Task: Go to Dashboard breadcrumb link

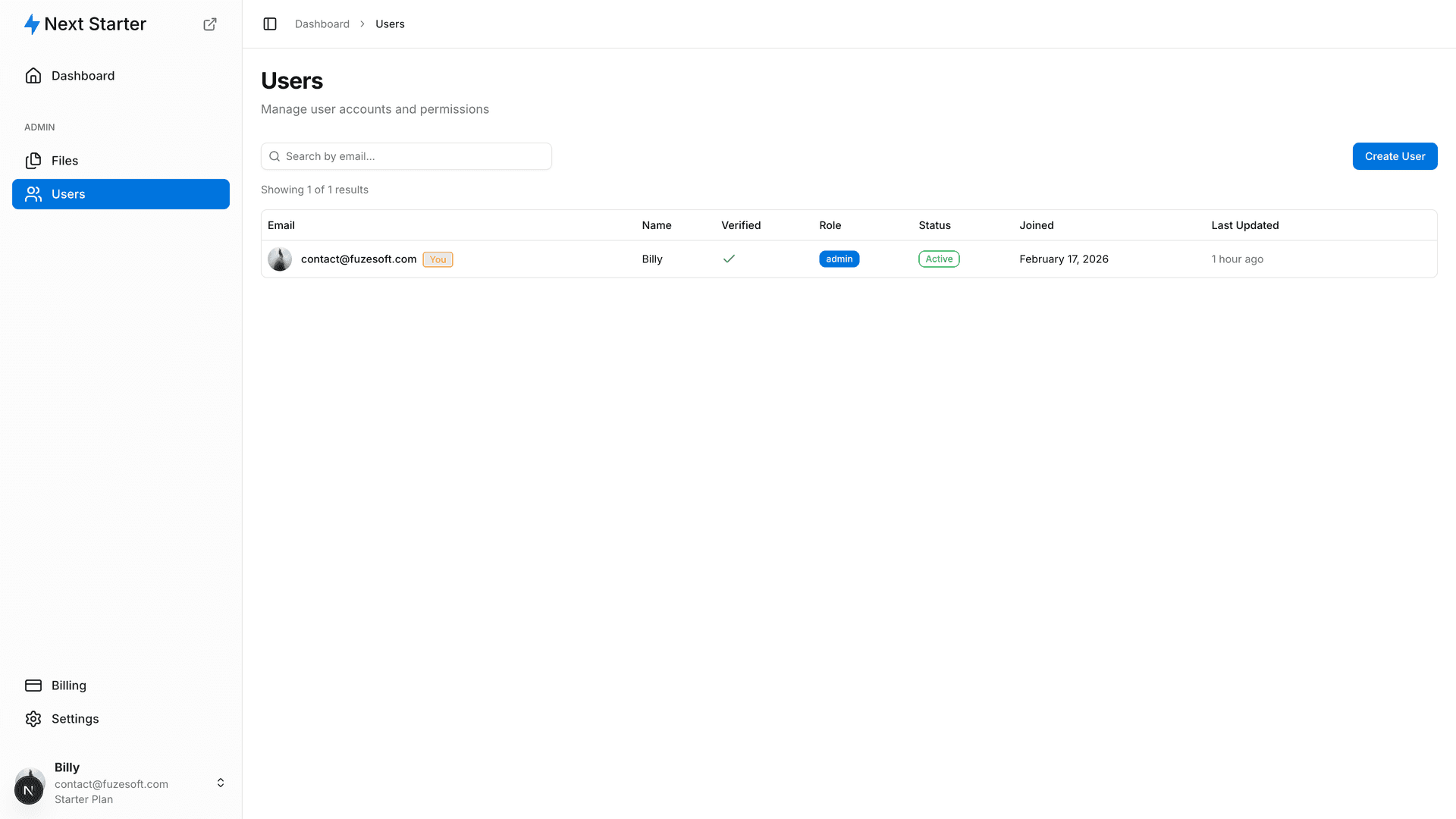Action: pos(322,24)
